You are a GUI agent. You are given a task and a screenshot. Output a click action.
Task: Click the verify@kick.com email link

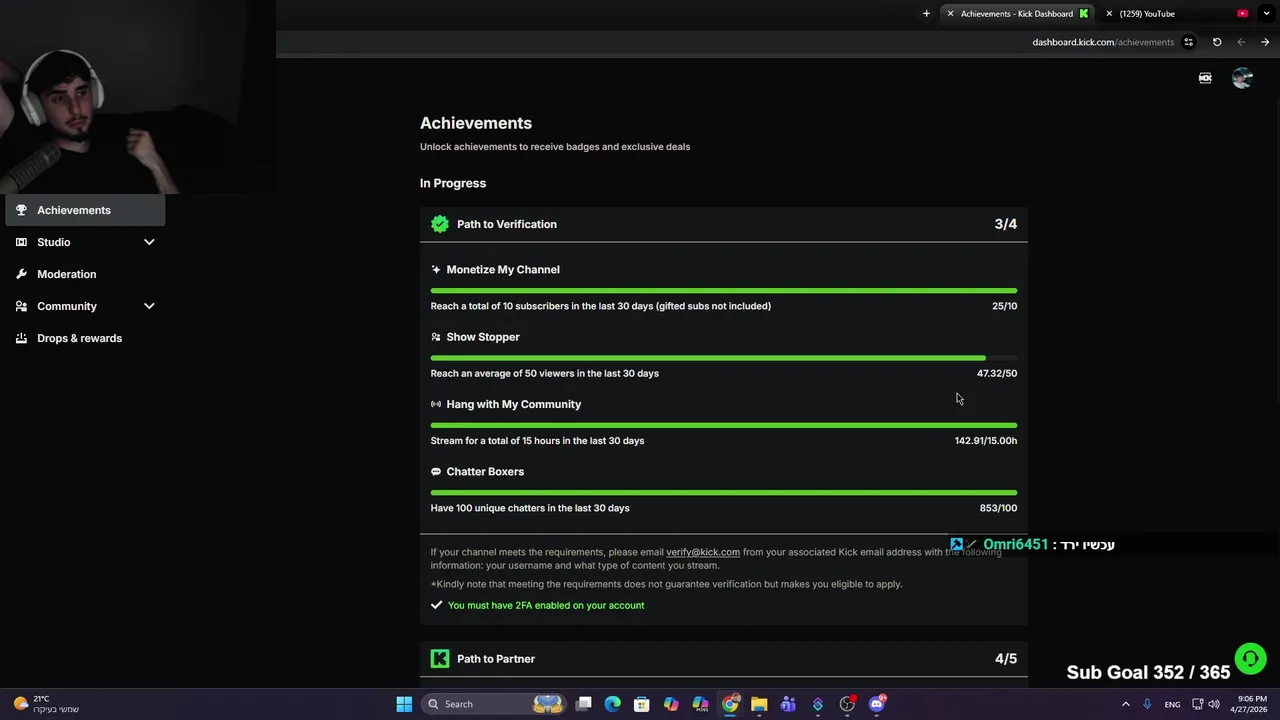(x=703, y=552)
